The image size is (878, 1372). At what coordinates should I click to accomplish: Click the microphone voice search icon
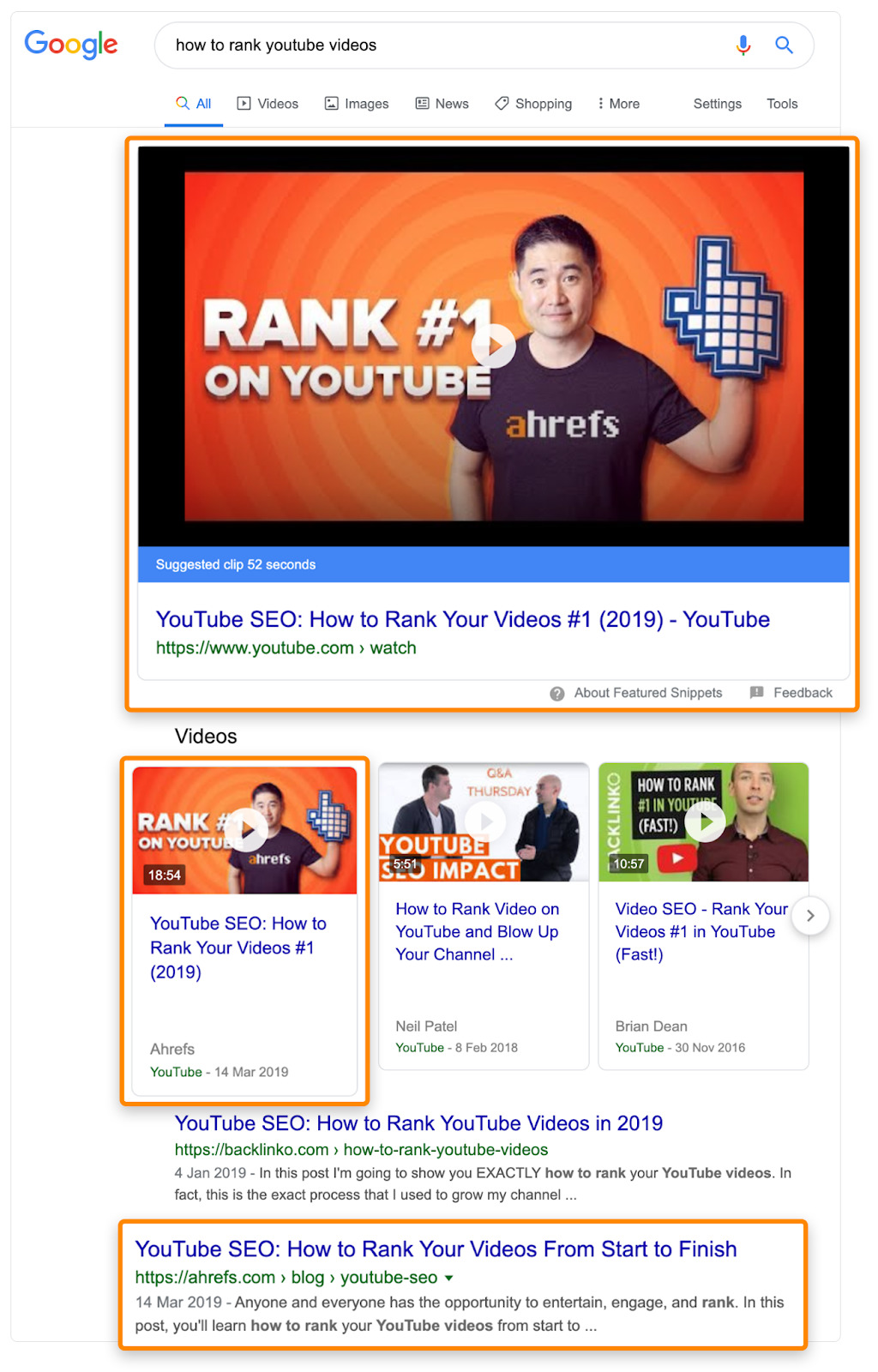click(x=743, y=45)
